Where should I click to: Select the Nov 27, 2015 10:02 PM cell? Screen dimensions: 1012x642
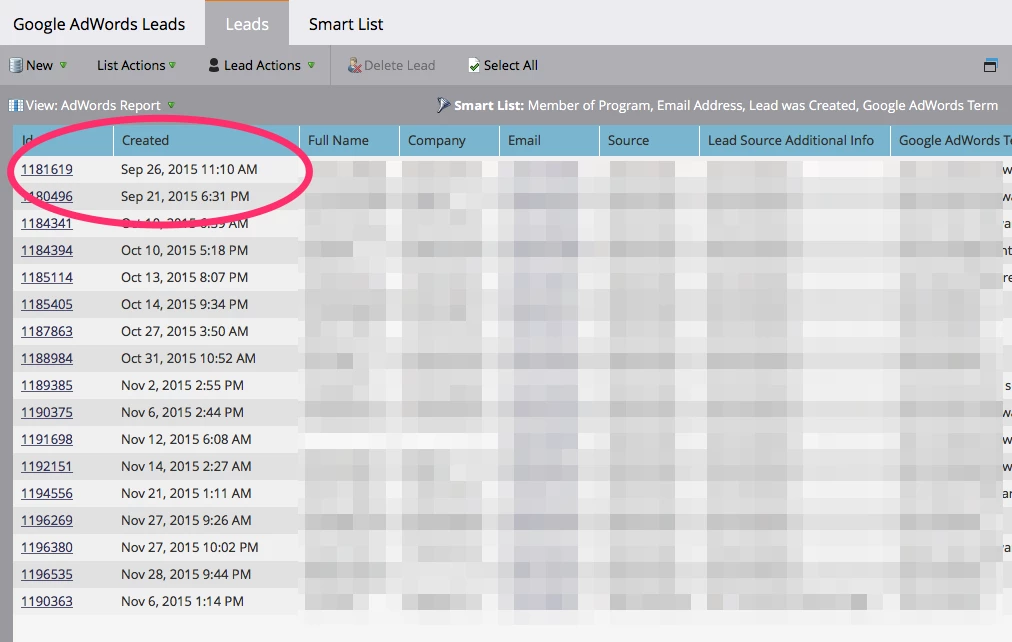point(206,548)
